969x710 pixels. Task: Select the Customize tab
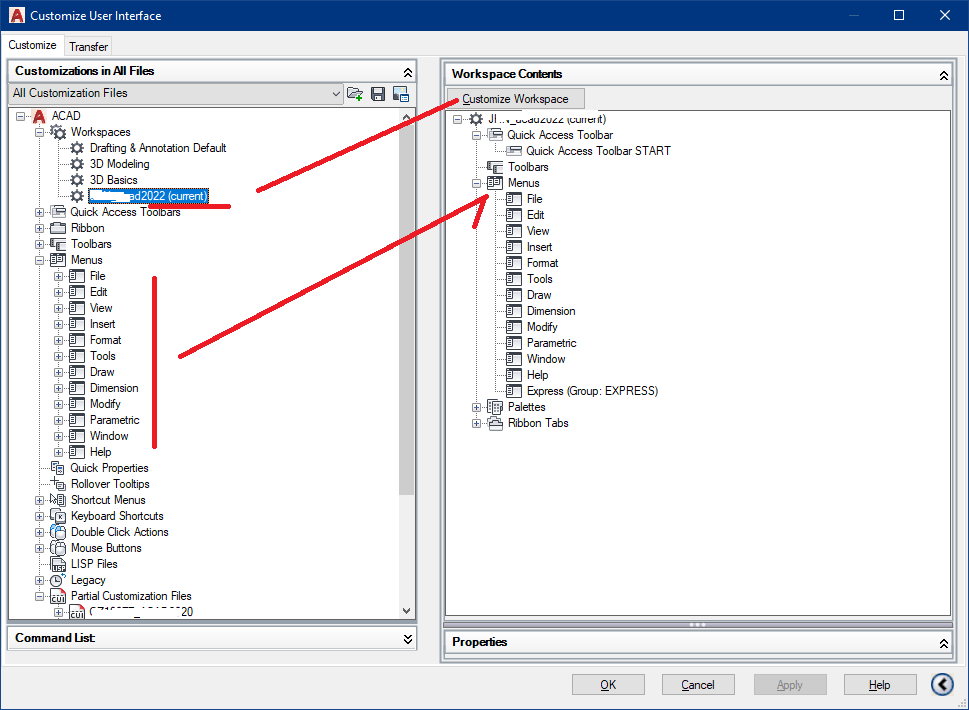[x=33, y=45]
